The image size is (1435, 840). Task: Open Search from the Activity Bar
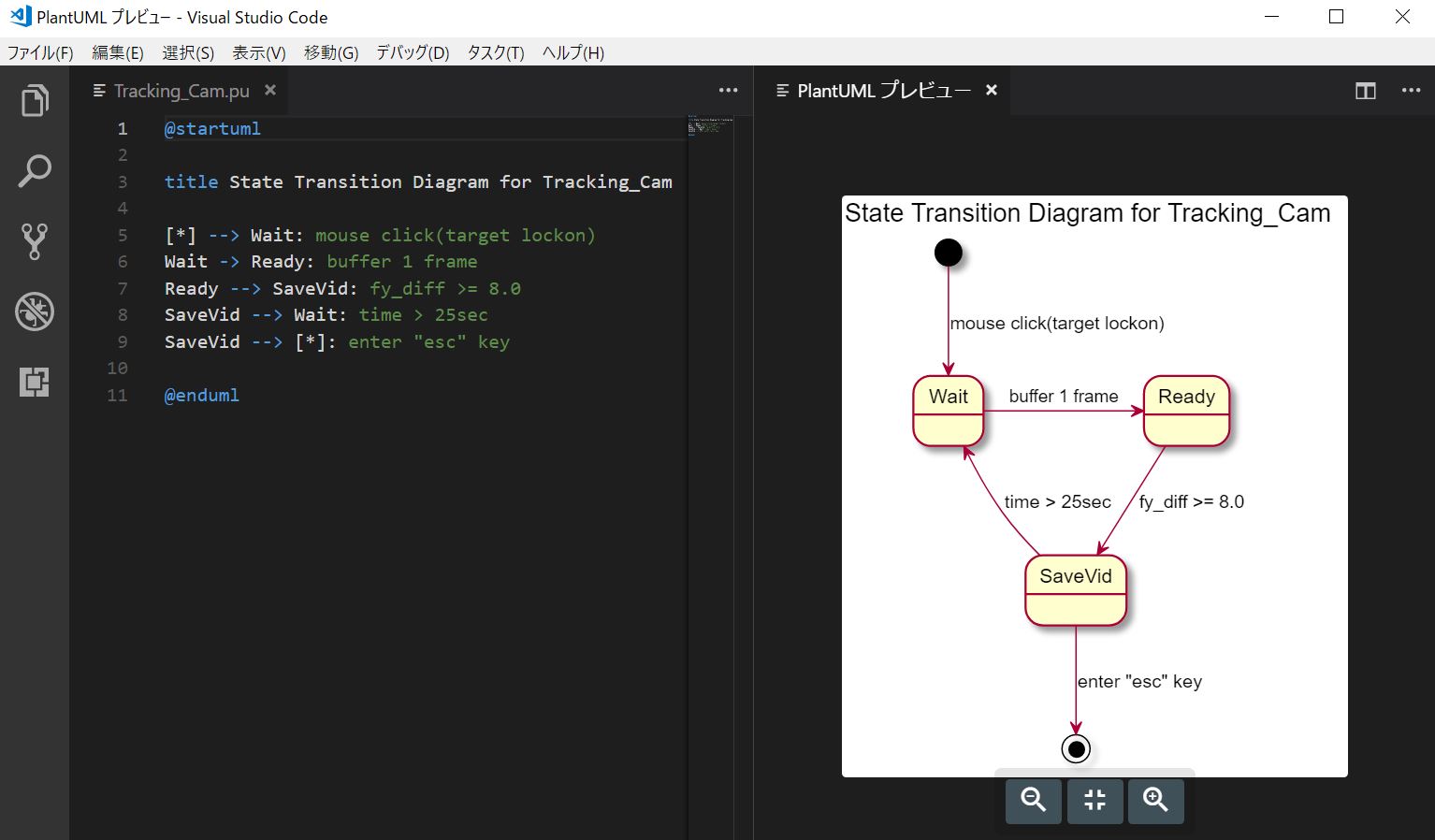pos(35,171)
